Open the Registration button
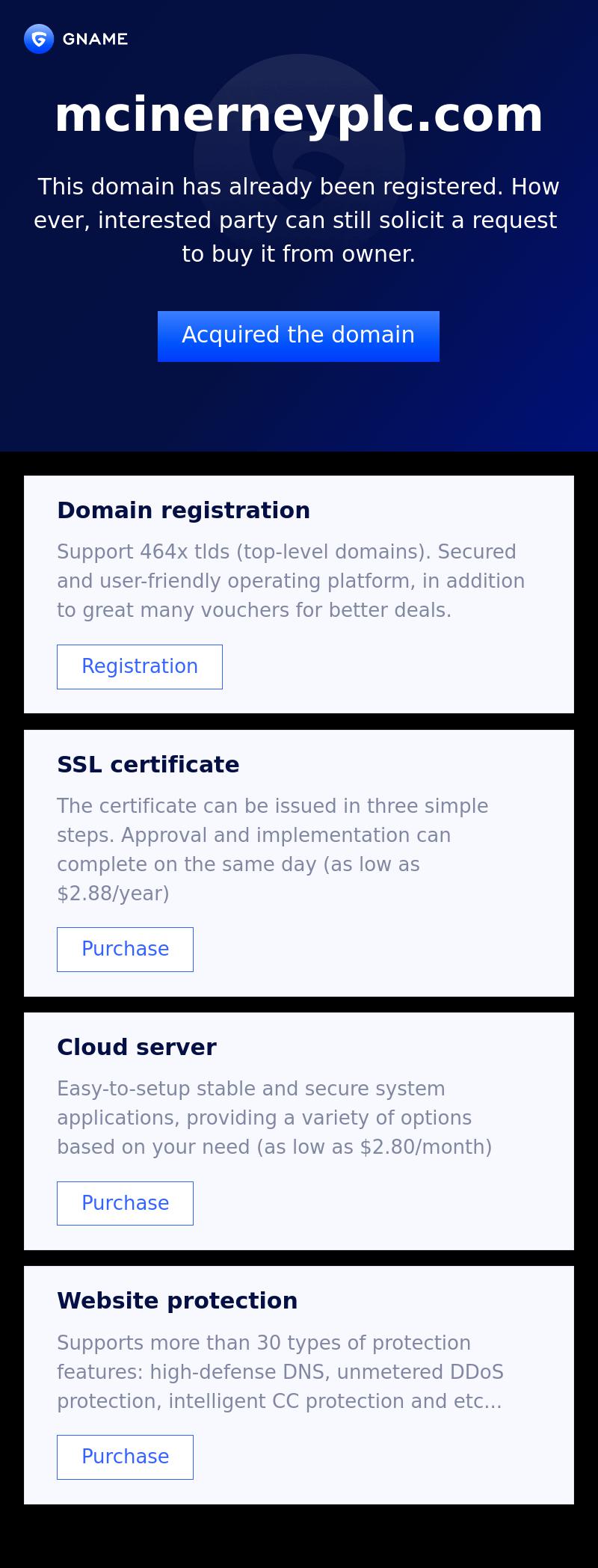Image resolution: width=598 pixels, height=1568 pixels. [140, 666]
